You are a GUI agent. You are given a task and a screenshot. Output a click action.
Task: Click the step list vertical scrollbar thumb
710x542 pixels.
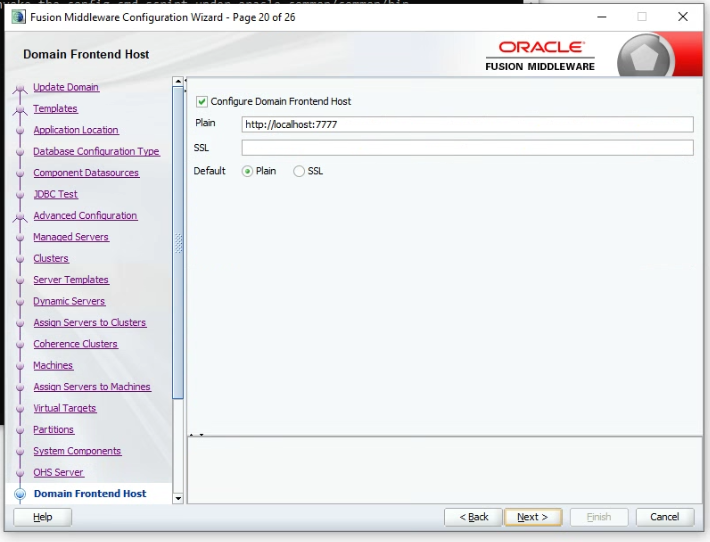[x=178, y=243]
